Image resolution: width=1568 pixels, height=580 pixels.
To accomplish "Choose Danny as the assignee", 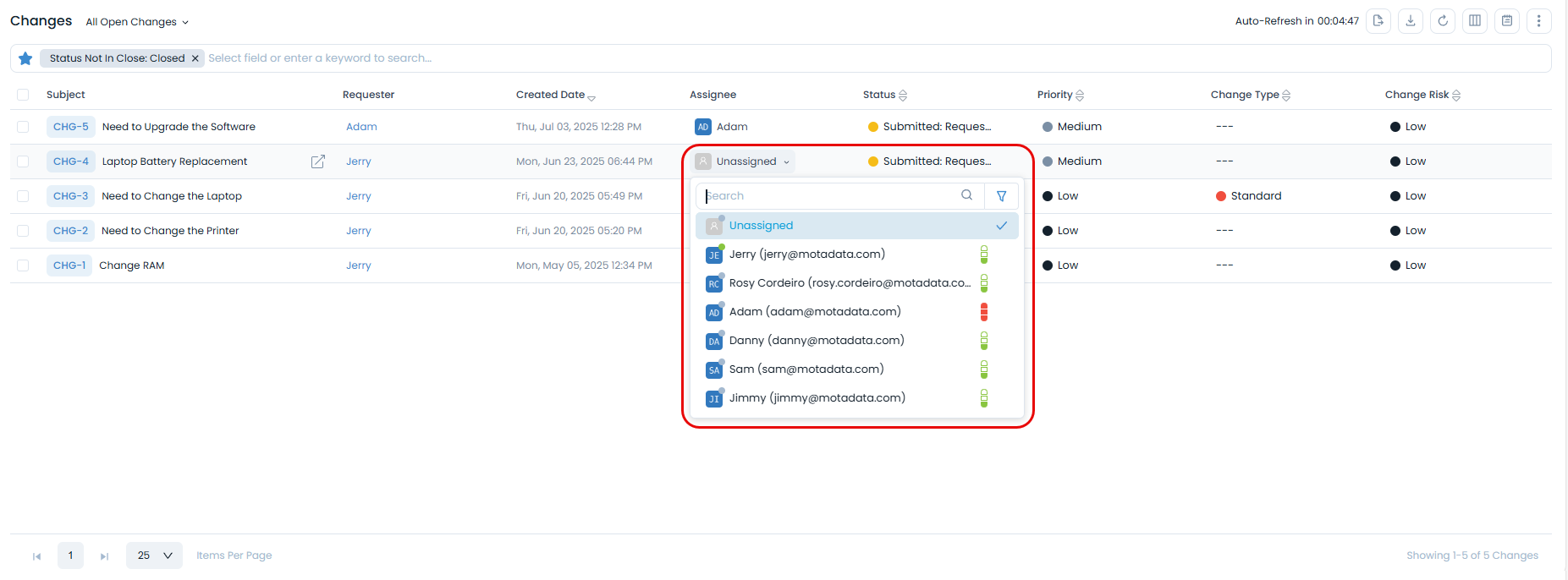I will tap(816, 341).
